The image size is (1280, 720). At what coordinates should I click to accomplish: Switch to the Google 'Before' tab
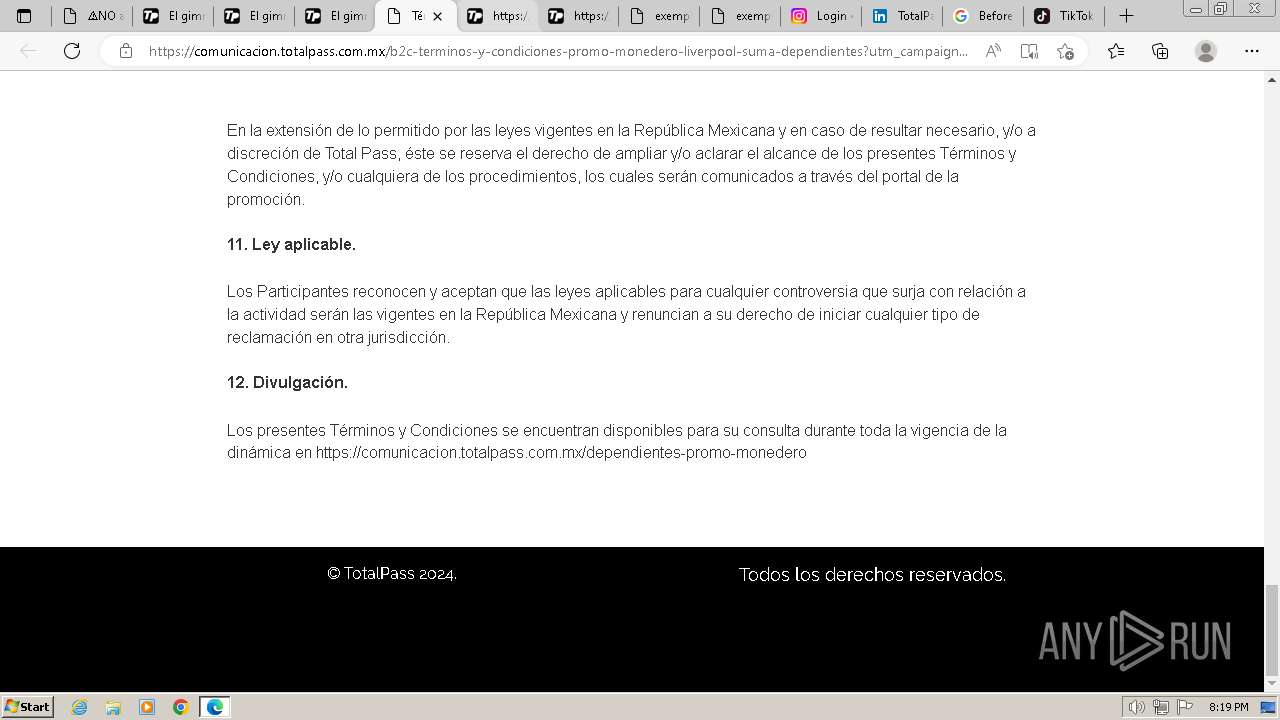click(982, 16)
